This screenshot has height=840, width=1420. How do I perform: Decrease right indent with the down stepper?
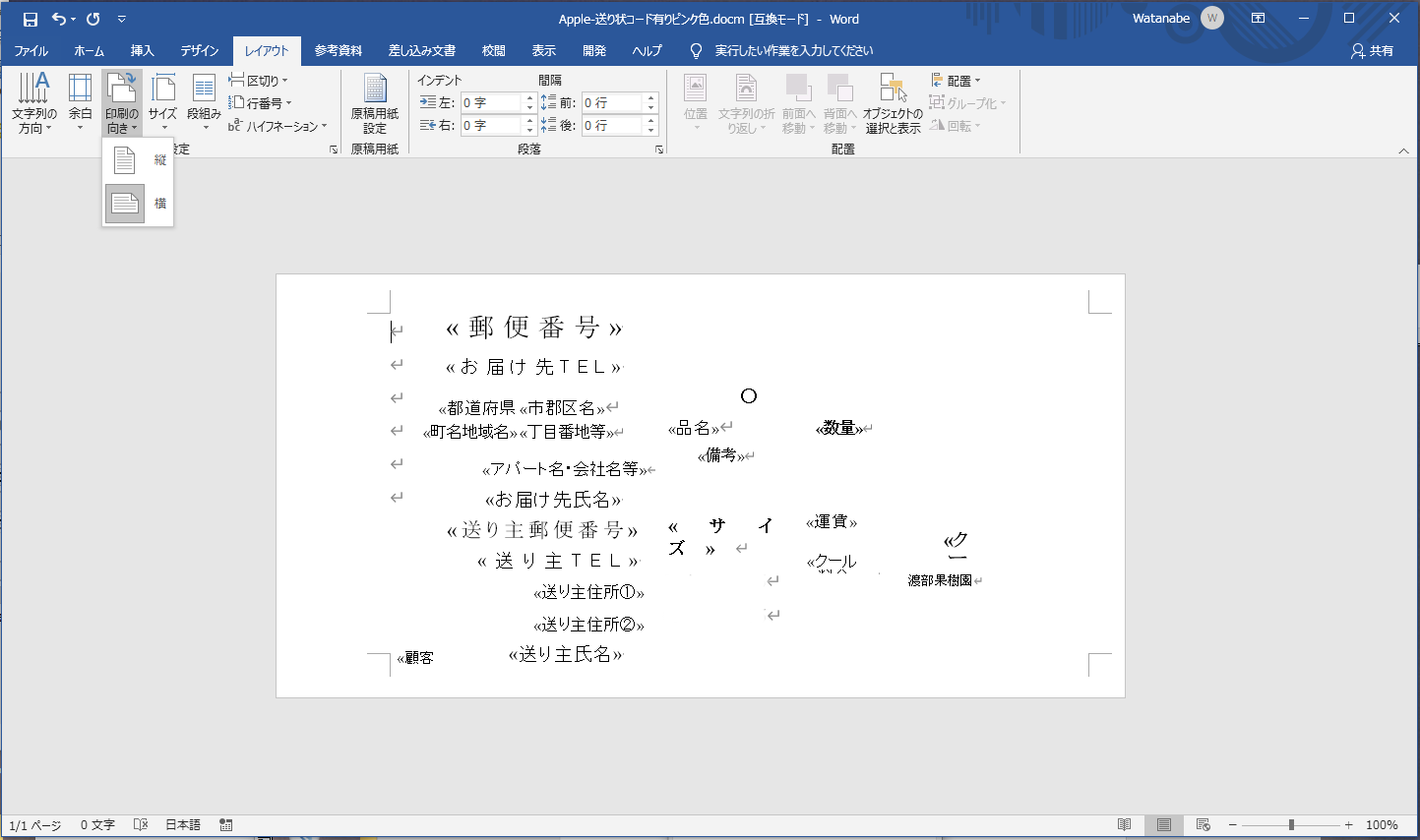[530, 130]
